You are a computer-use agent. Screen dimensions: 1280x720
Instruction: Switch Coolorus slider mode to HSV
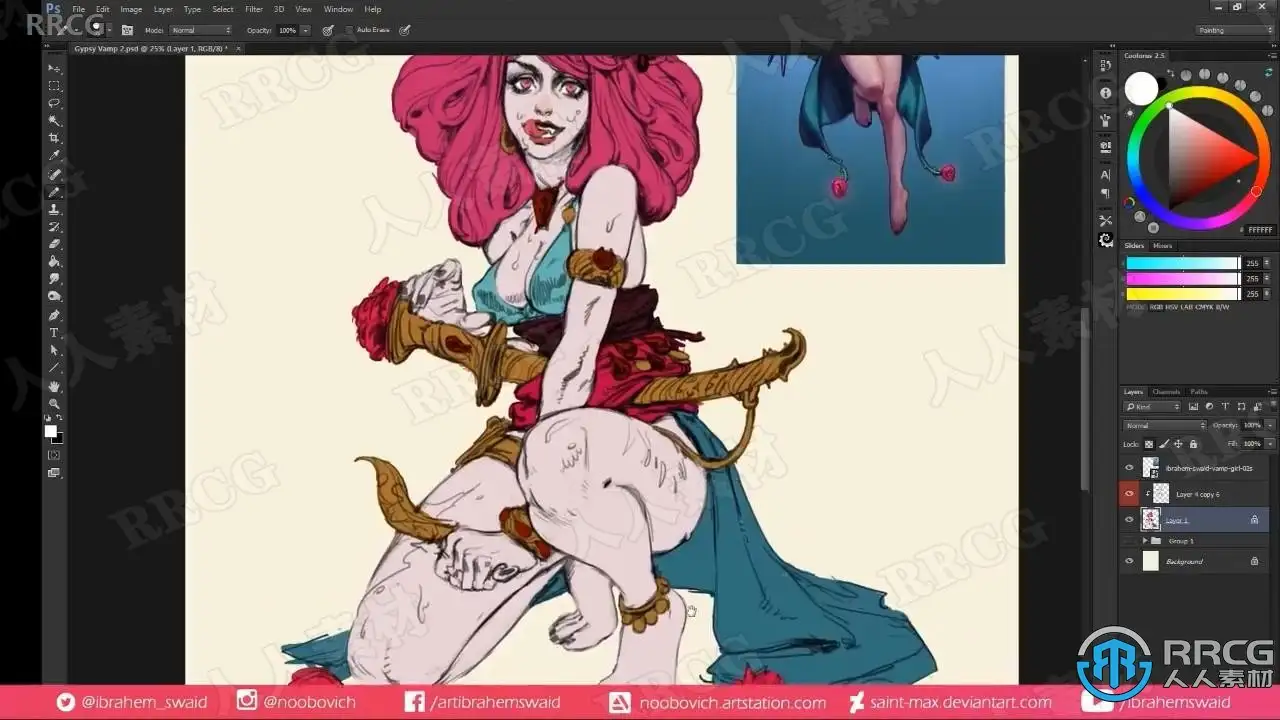click(1171, 307)
